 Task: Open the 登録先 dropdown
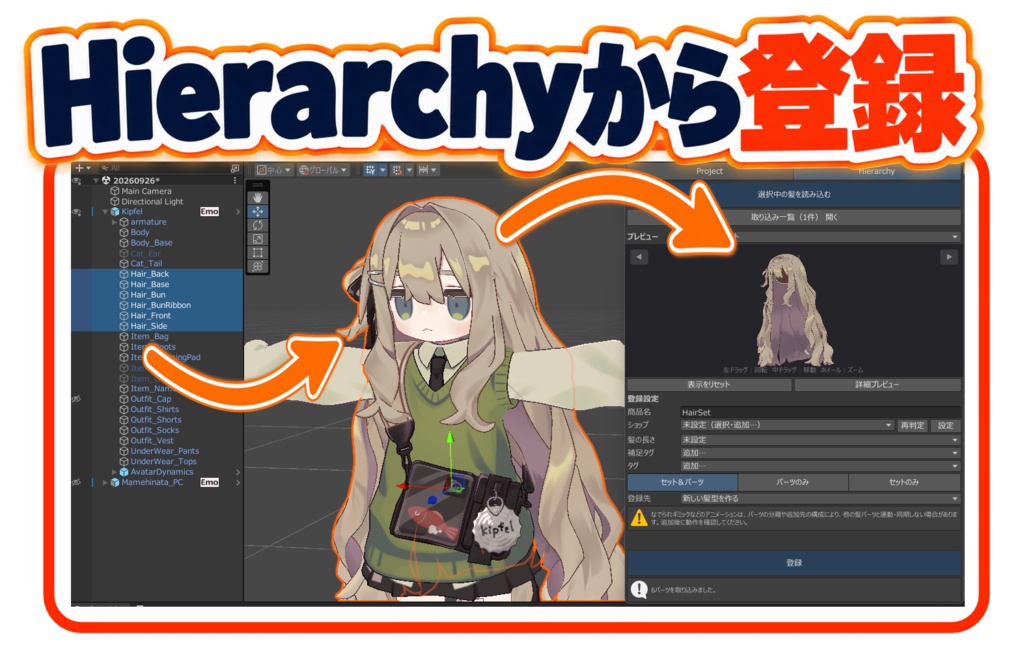(x=820, y=498)
